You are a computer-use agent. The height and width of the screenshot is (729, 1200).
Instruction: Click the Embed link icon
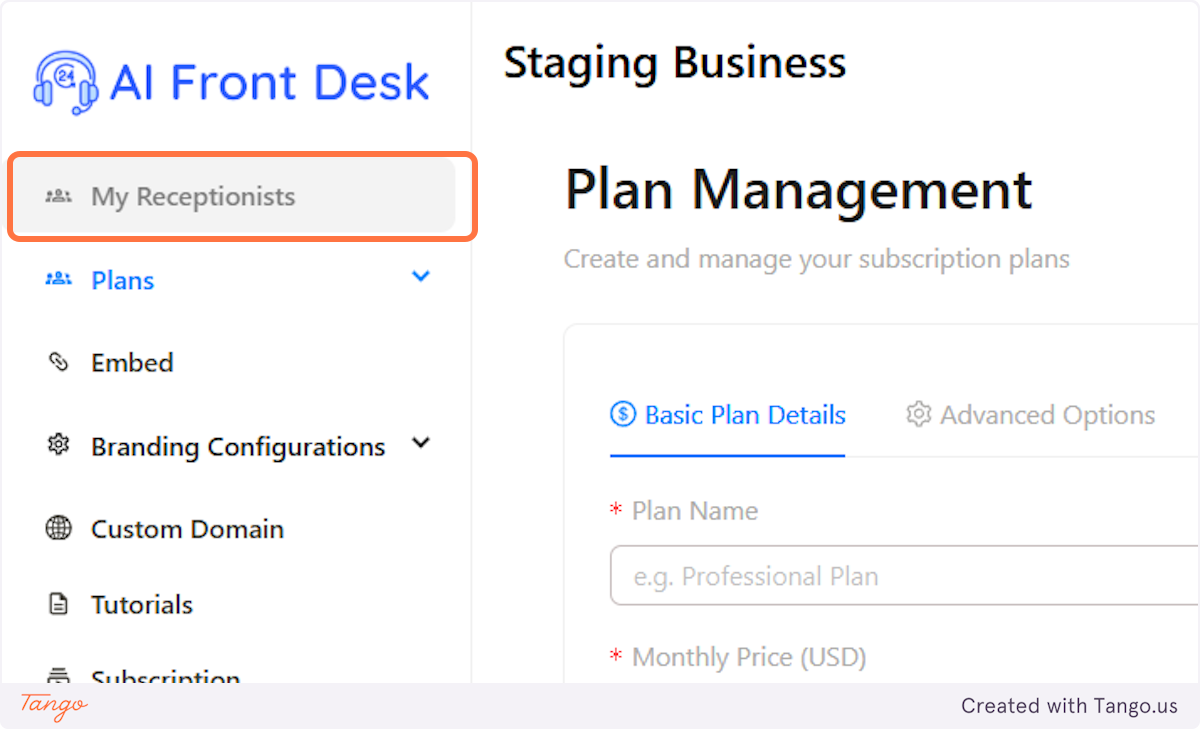tap(58, 362)
